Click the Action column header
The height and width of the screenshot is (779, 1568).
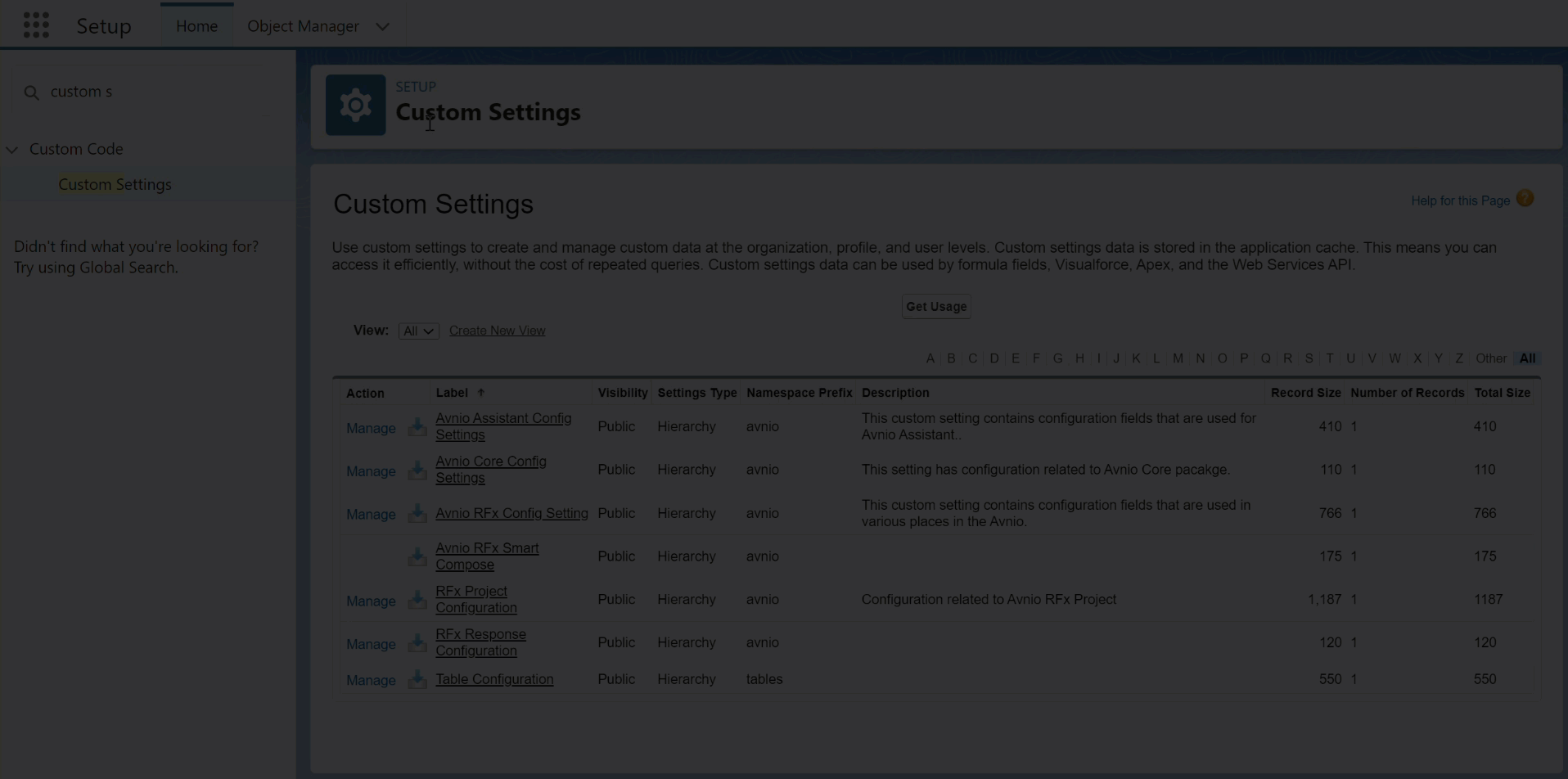pos(365,394)
